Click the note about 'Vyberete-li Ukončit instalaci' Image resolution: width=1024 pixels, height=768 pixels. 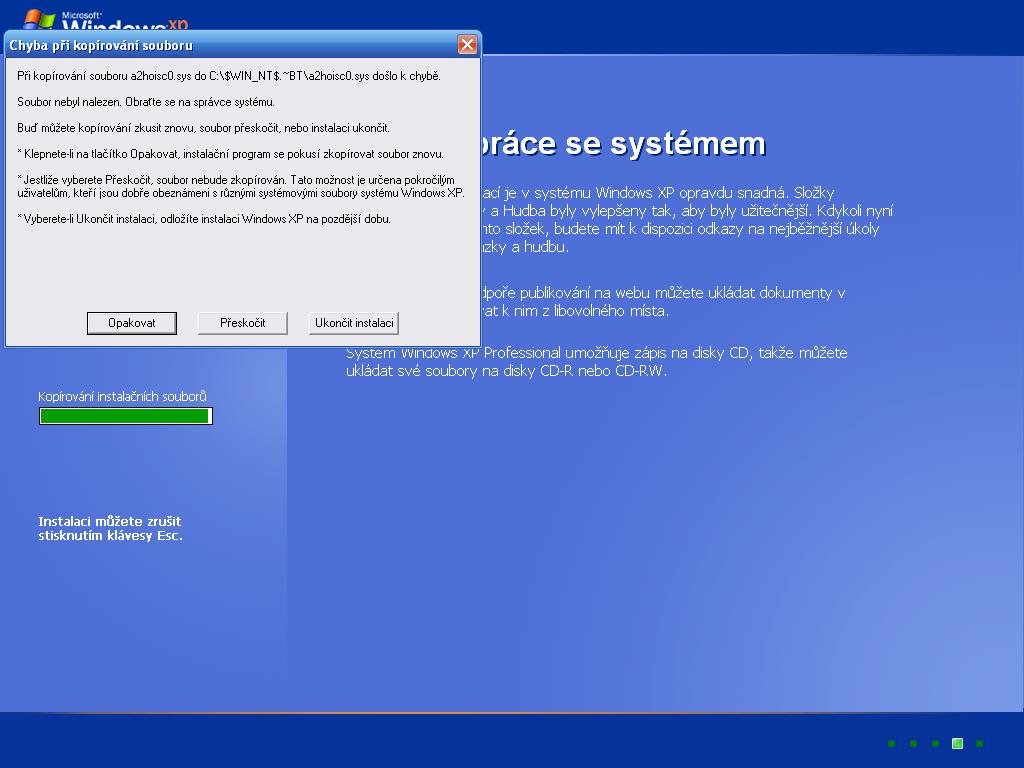click(204, 219)
